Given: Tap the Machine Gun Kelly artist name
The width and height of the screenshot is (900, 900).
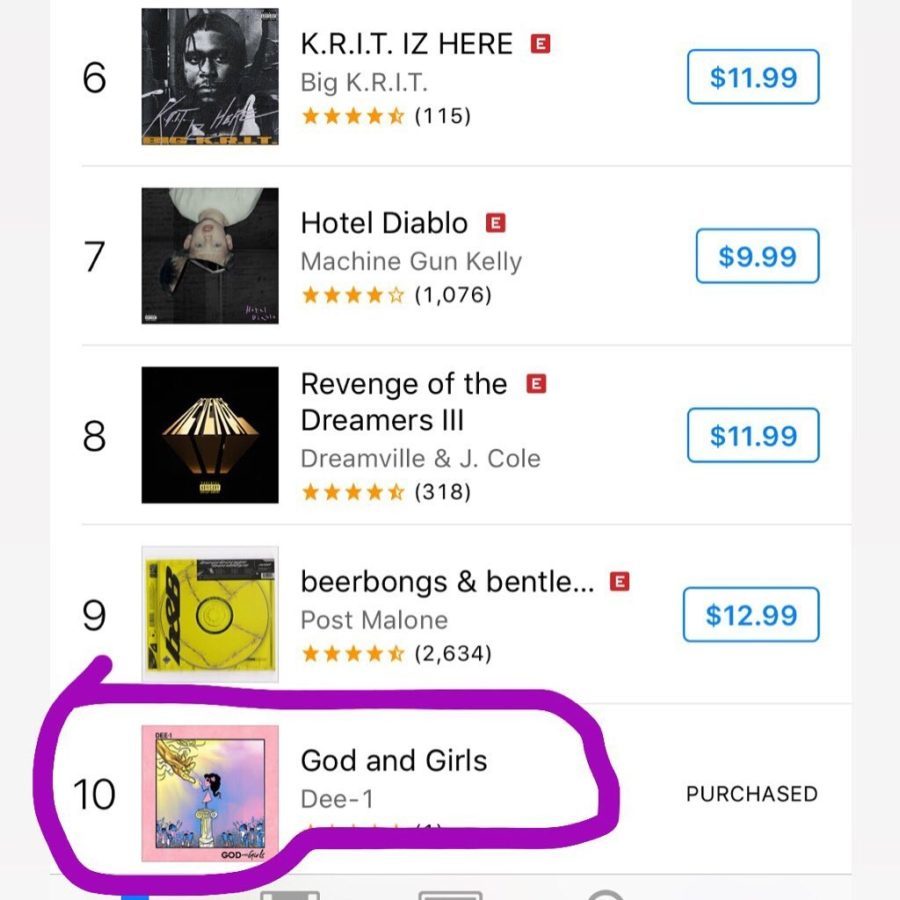Looking at the screenshot, I should (411, 261).
